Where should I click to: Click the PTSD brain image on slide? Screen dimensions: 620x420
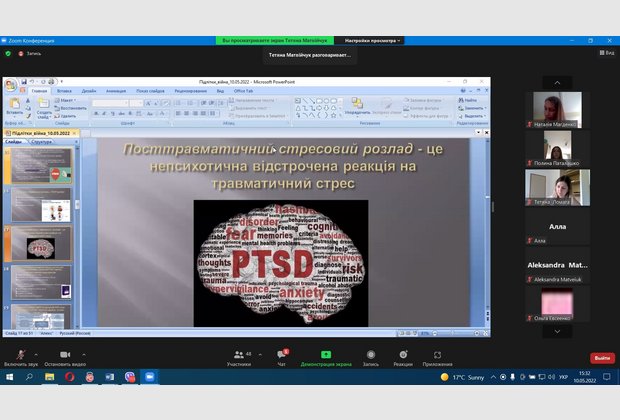280,262
